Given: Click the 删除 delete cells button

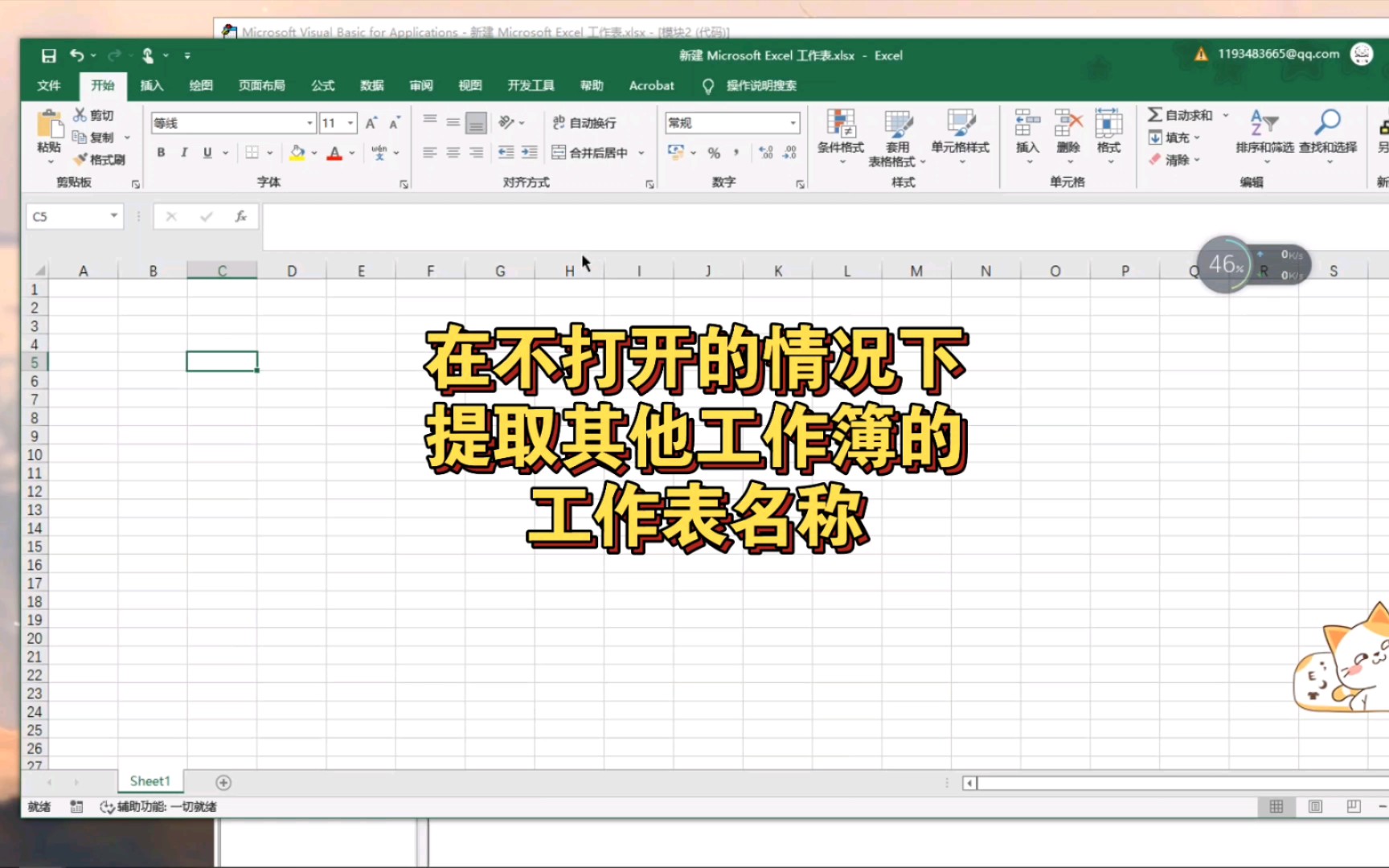Looking at the screenshot, I should pos(1069,137).
